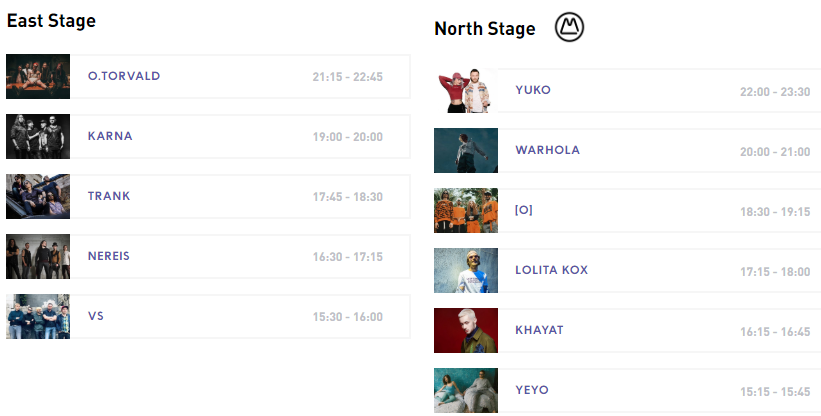
Task: Go to the KARNA artist page
Action: [110, 136]
